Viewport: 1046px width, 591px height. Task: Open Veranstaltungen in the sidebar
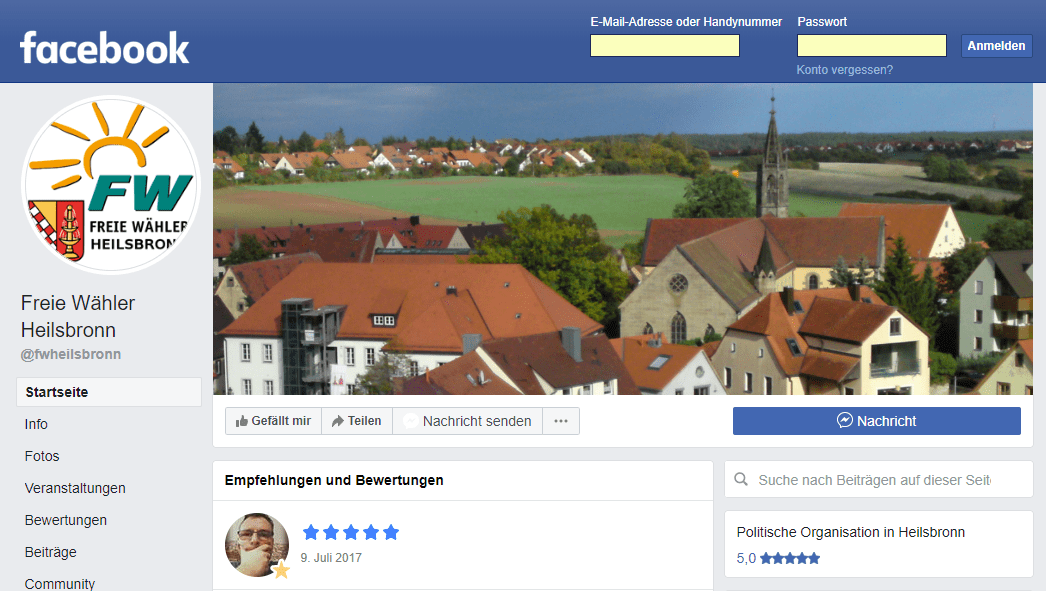[75, 488]
